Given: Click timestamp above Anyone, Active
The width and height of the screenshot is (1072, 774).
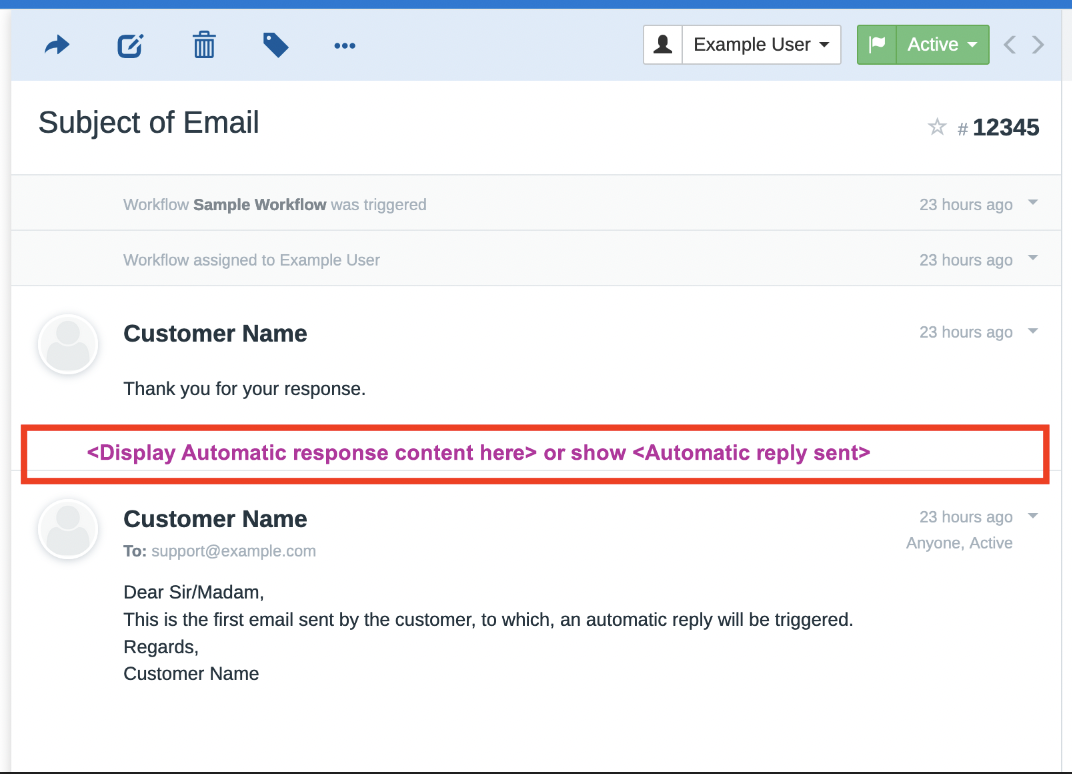Looking at the screenshot, I should pyautogui.click(x=965, y=517).
